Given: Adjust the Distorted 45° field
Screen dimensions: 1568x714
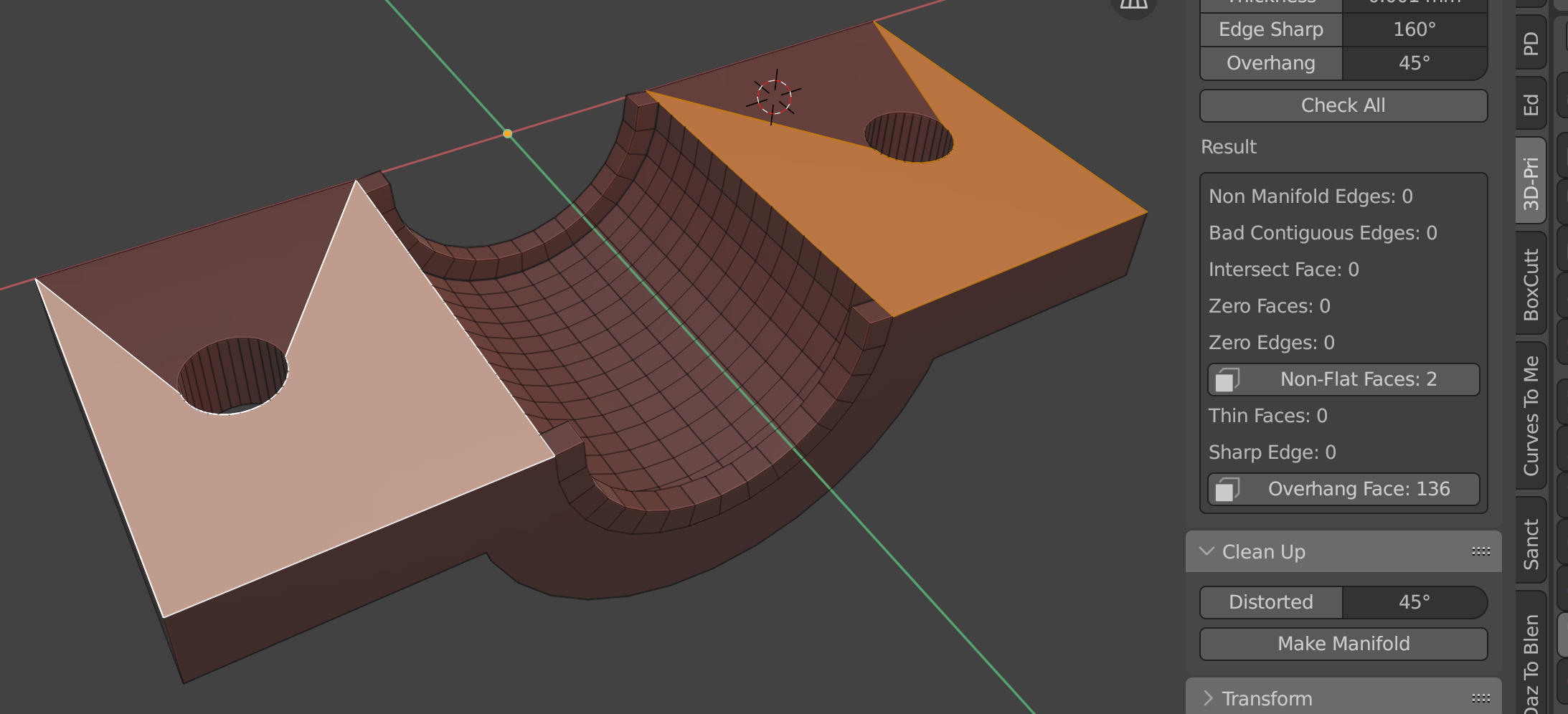Looking at the screenshot, I should 1343,602.
